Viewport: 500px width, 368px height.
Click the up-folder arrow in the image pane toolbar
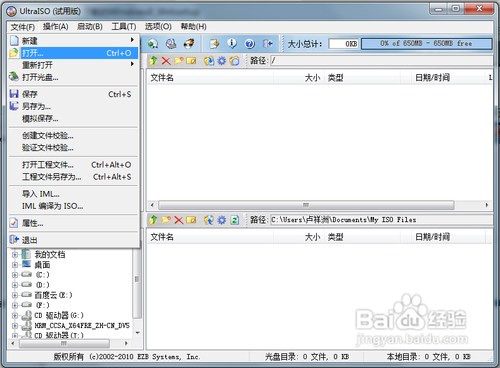coord(153,61)
